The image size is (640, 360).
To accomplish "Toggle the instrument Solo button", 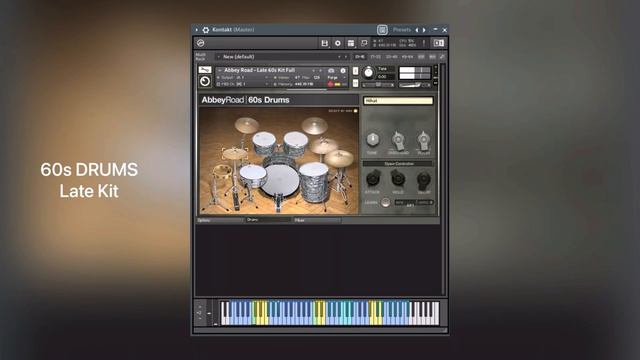I will pyautogui.click(x=355, y=71).
